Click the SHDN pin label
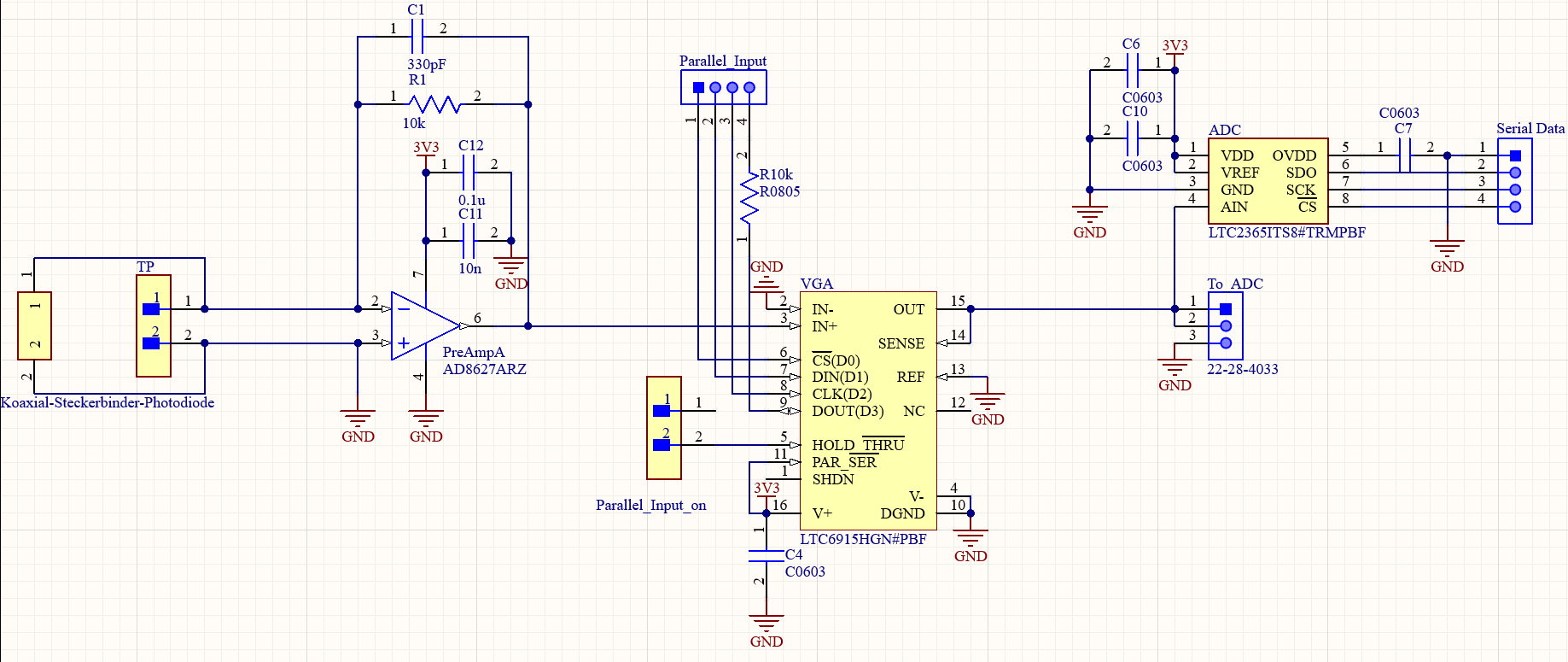The width and height of the screenshot is (1568, 662). coord(833,479)
